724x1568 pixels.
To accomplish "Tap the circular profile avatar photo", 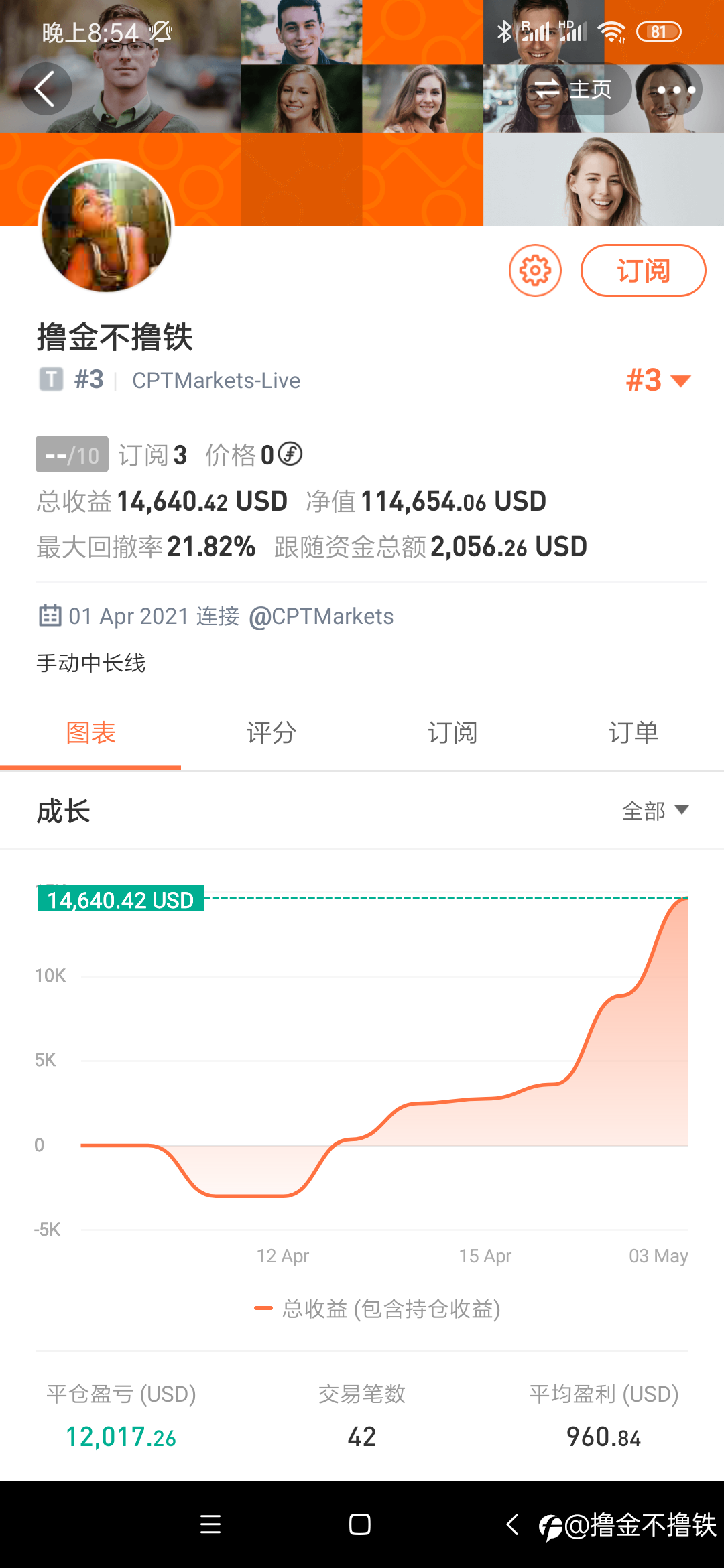I will click(x=107, y=226).
